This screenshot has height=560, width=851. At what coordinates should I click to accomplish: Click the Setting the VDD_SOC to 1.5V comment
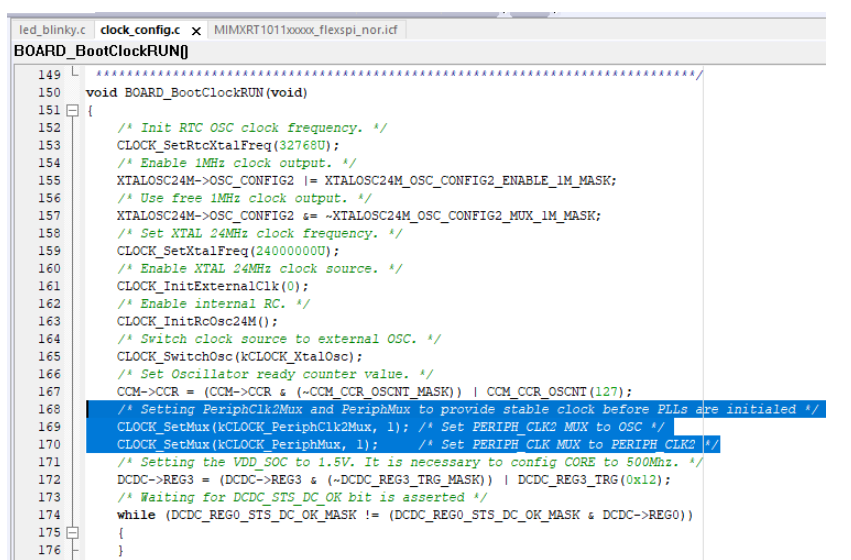click(410, 462)
